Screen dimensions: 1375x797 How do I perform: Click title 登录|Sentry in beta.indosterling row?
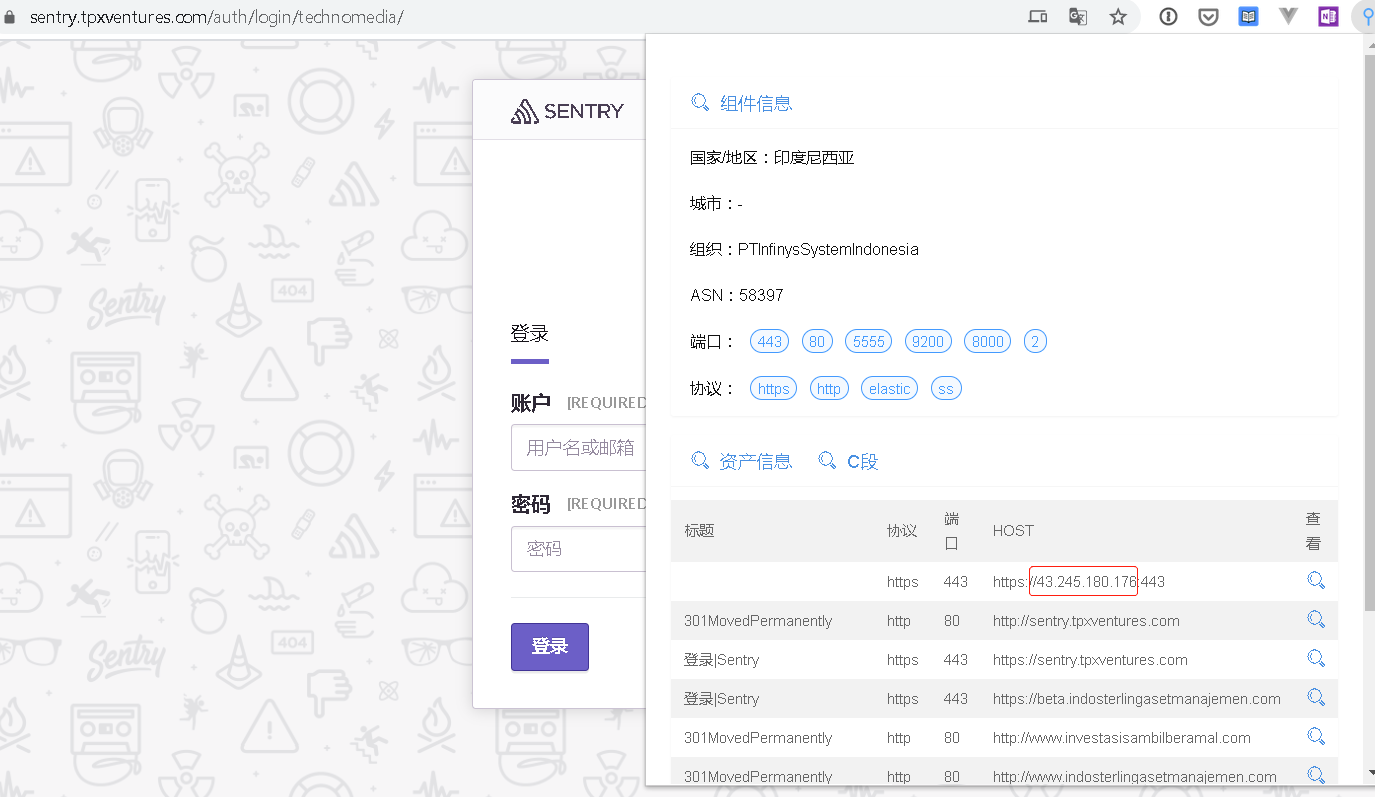point(721,699)
